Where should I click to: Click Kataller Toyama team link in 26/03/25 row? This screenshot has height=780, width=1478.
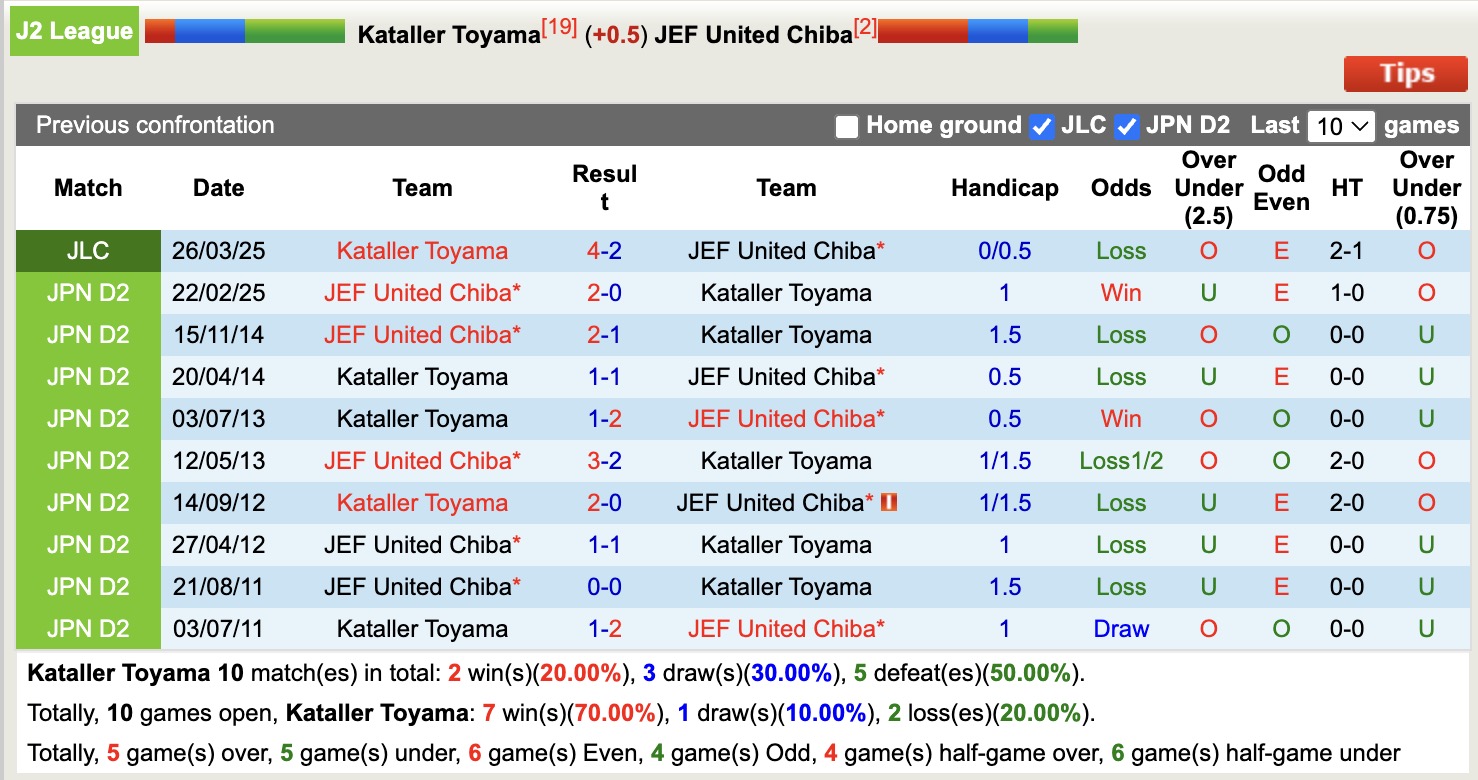coord(422,251)
